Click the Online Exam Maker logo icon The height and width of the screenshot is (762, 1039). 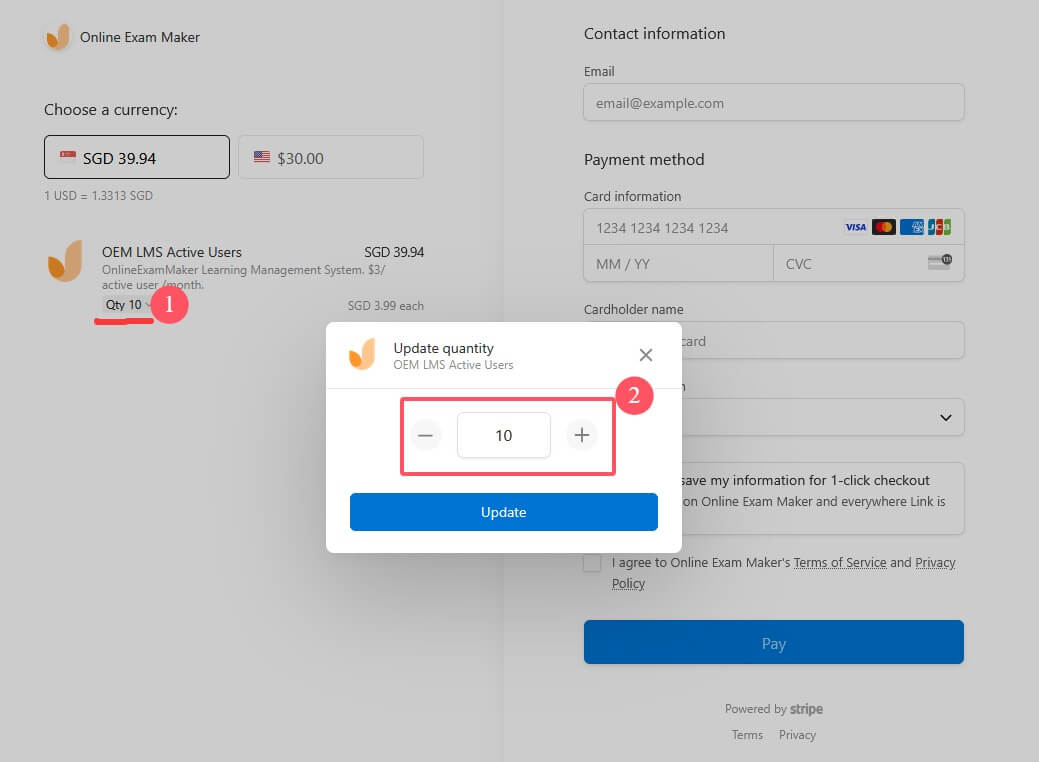point(58,37)
